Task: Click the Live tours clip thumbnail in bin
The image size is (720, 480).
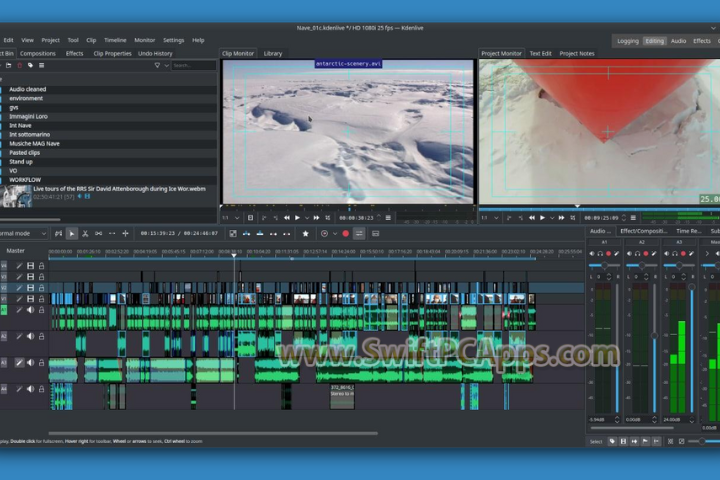Action: [17, 196]
